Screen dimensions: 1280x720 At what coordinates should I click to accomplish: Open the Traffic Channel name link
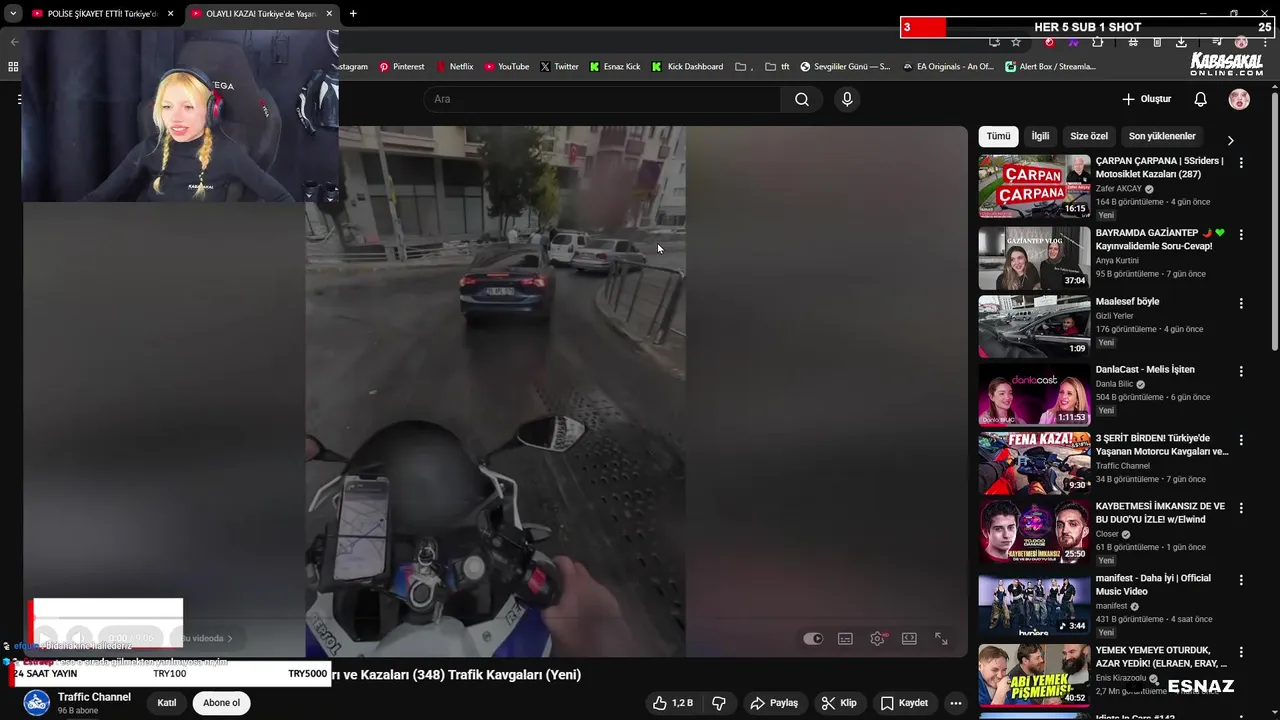(94, 697)
